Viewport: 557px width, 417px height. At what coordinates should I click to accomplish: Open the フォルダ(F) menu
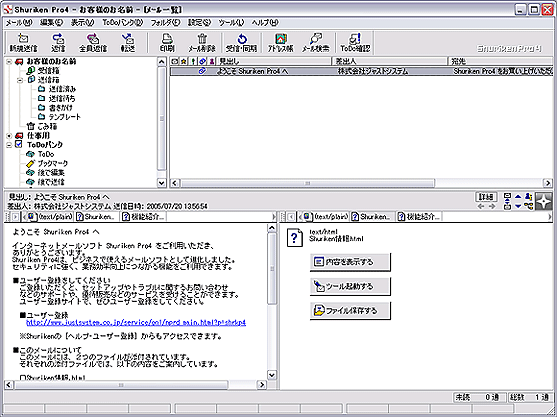click(x=165, y=23)
